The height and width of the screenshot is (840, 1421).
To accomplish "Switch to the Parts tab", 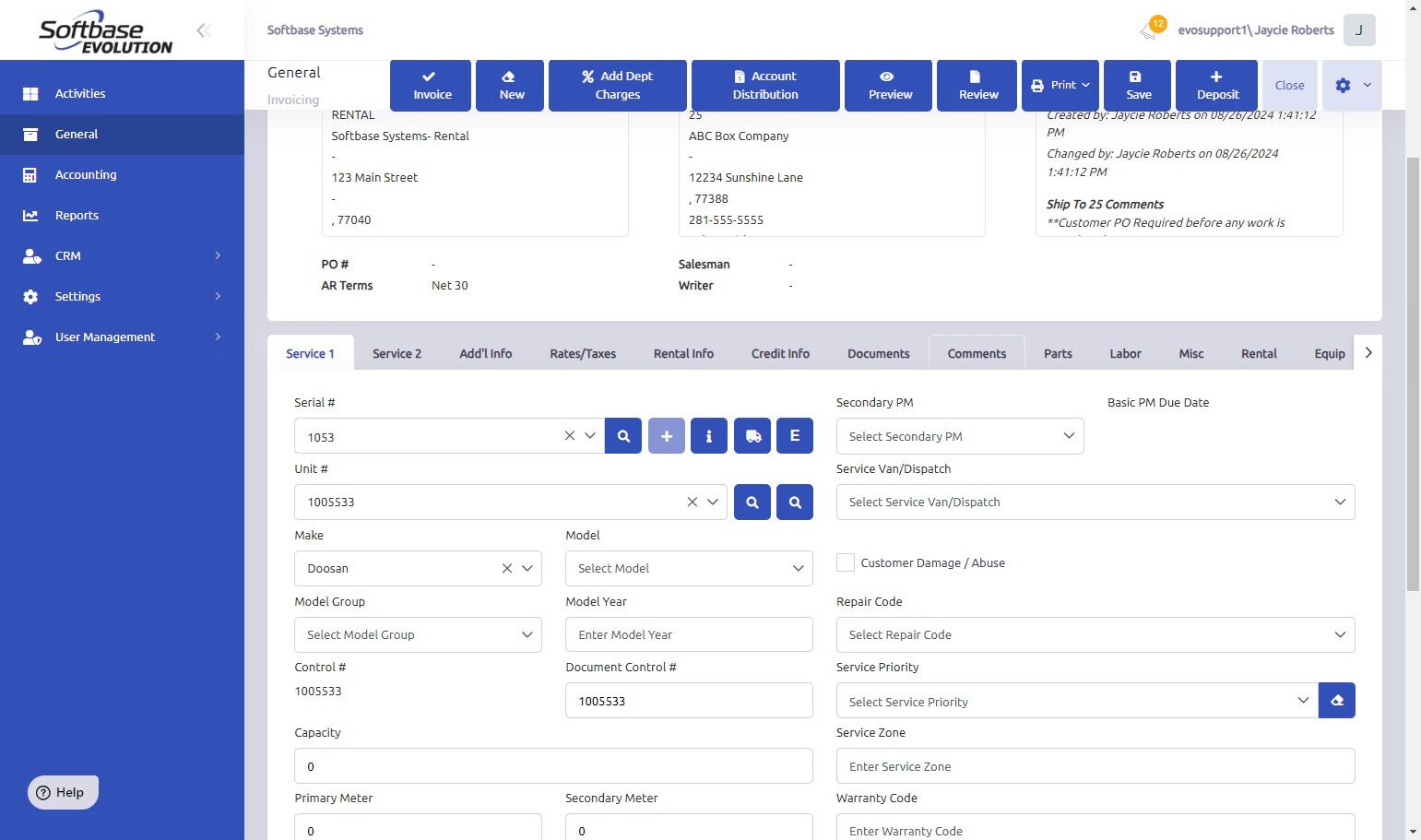I will (1058, 354).
